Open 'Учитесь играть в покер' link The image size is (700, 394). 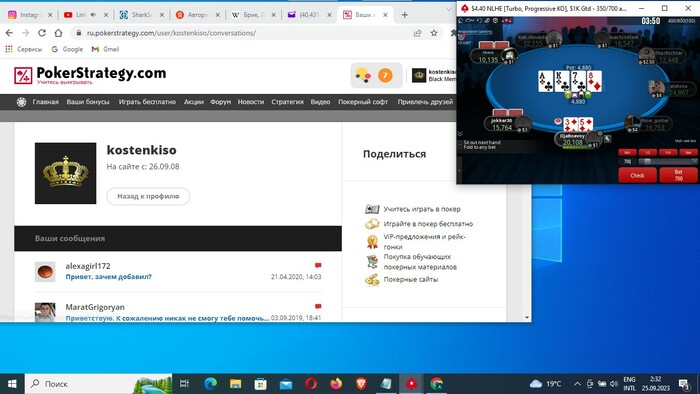click(422, 209)
